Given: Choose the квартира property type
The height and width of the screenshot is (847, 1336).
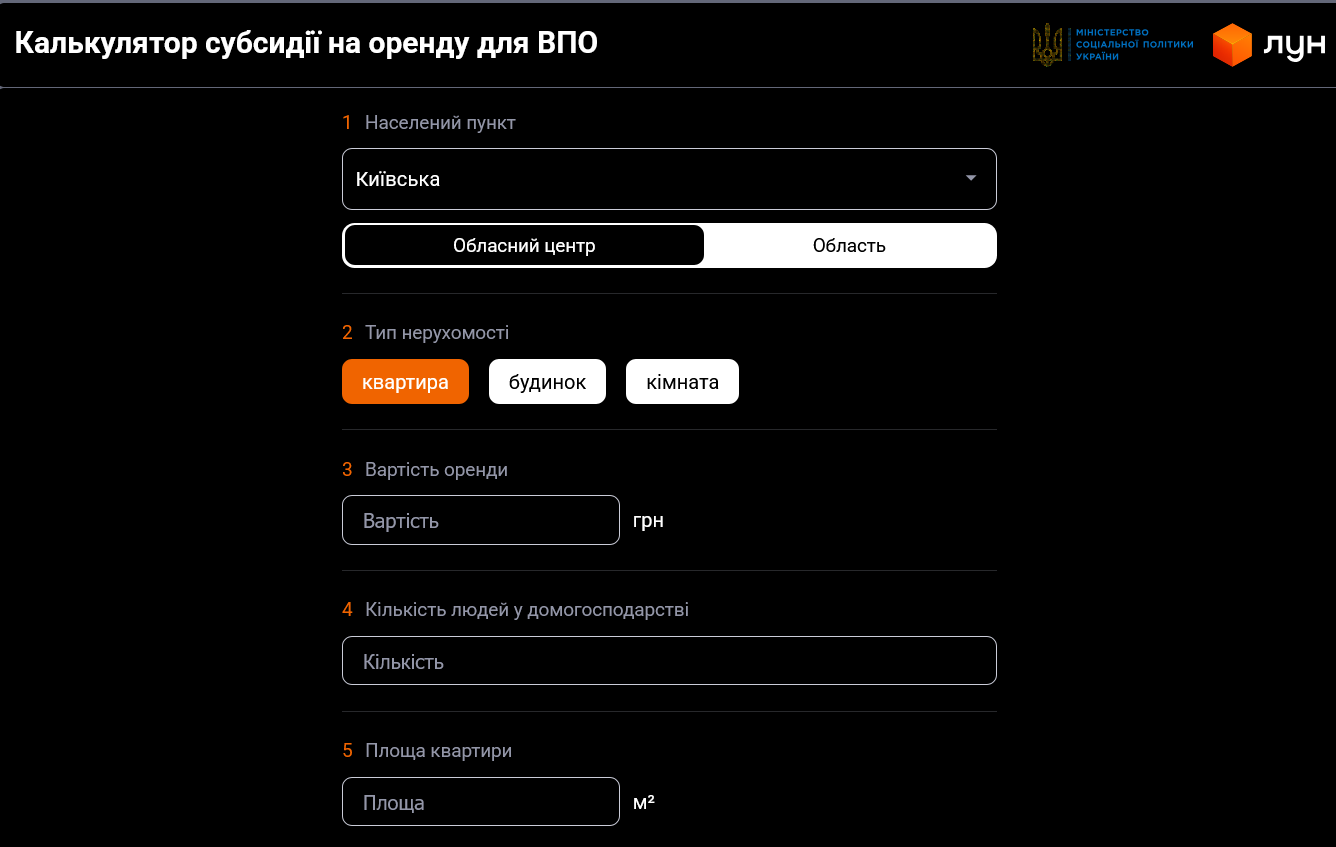Looking at the screenshot, I should coord(405,382).
